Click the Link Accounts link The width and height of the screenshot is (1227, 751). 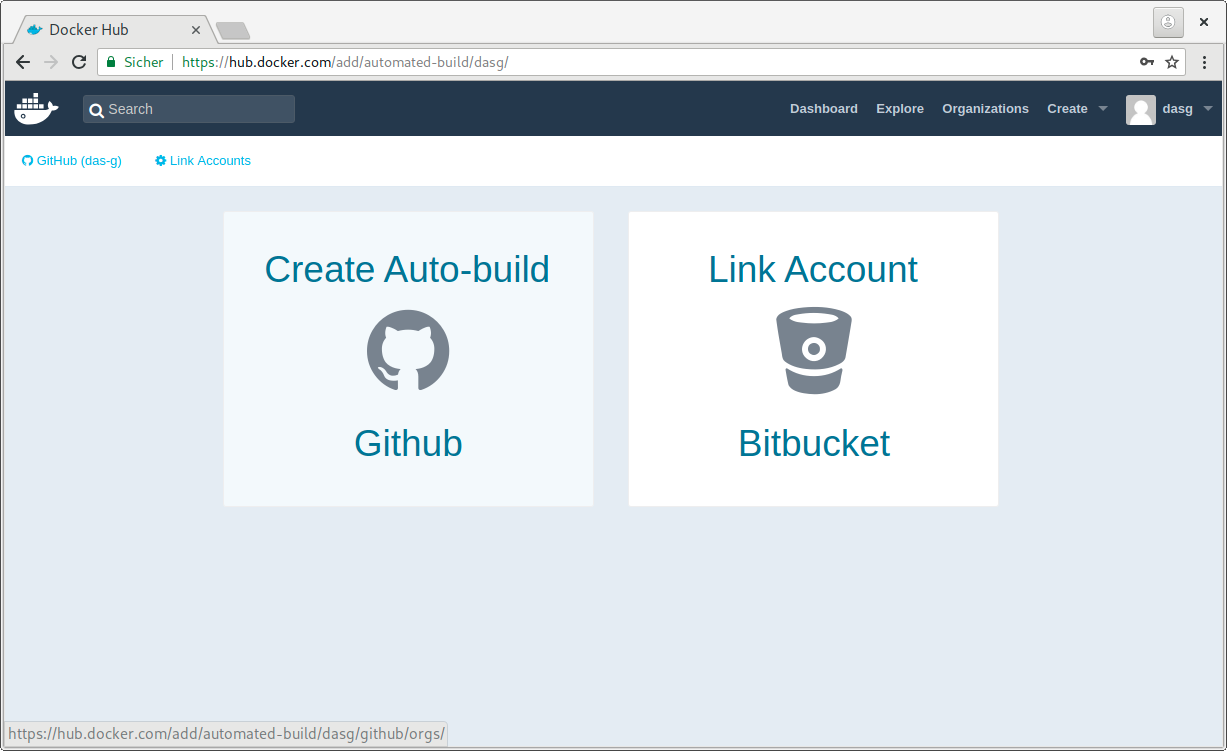click(210, 160)
